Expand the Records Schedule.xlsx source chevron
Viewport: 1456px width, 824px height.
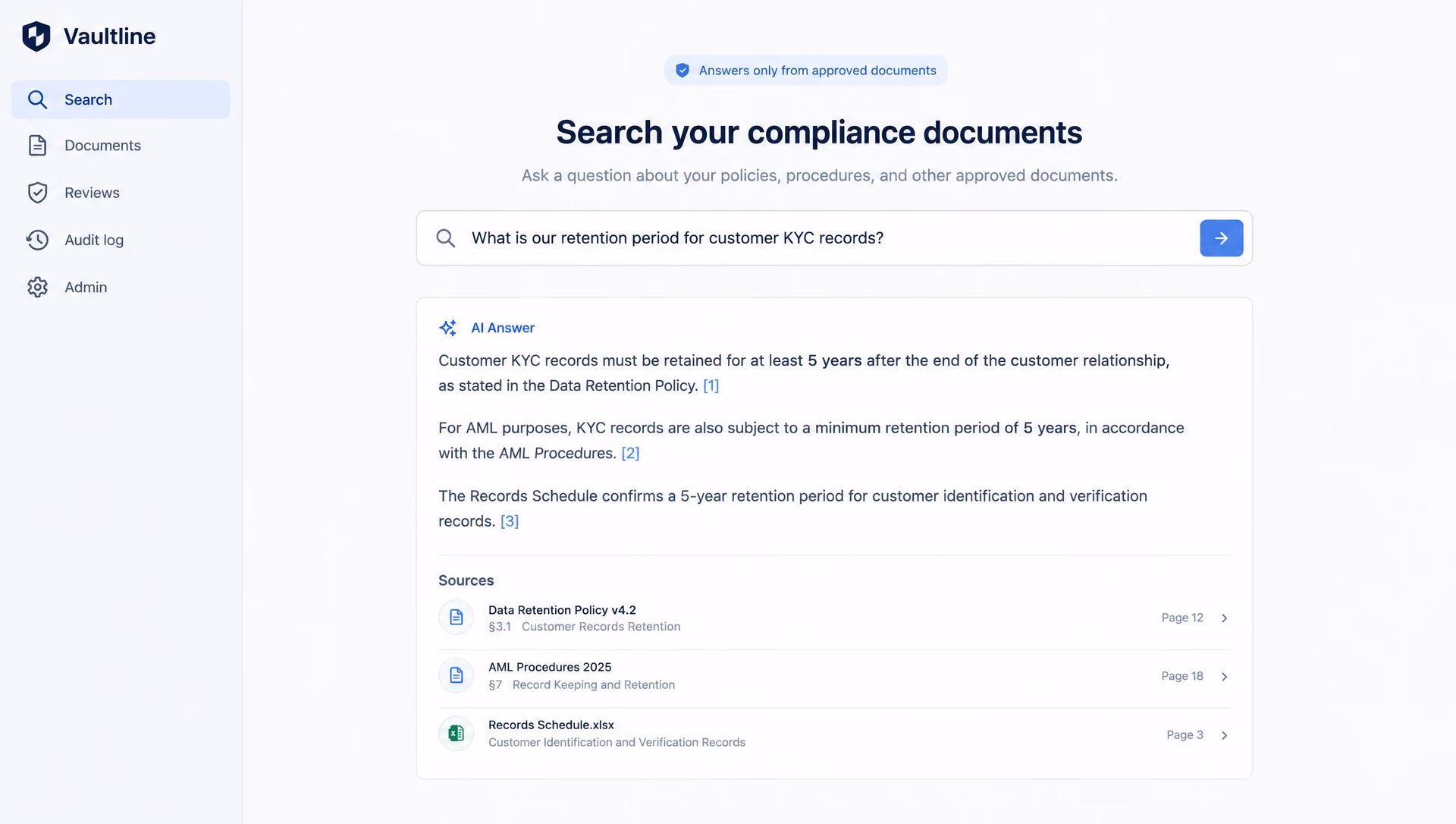point(1224,735)
